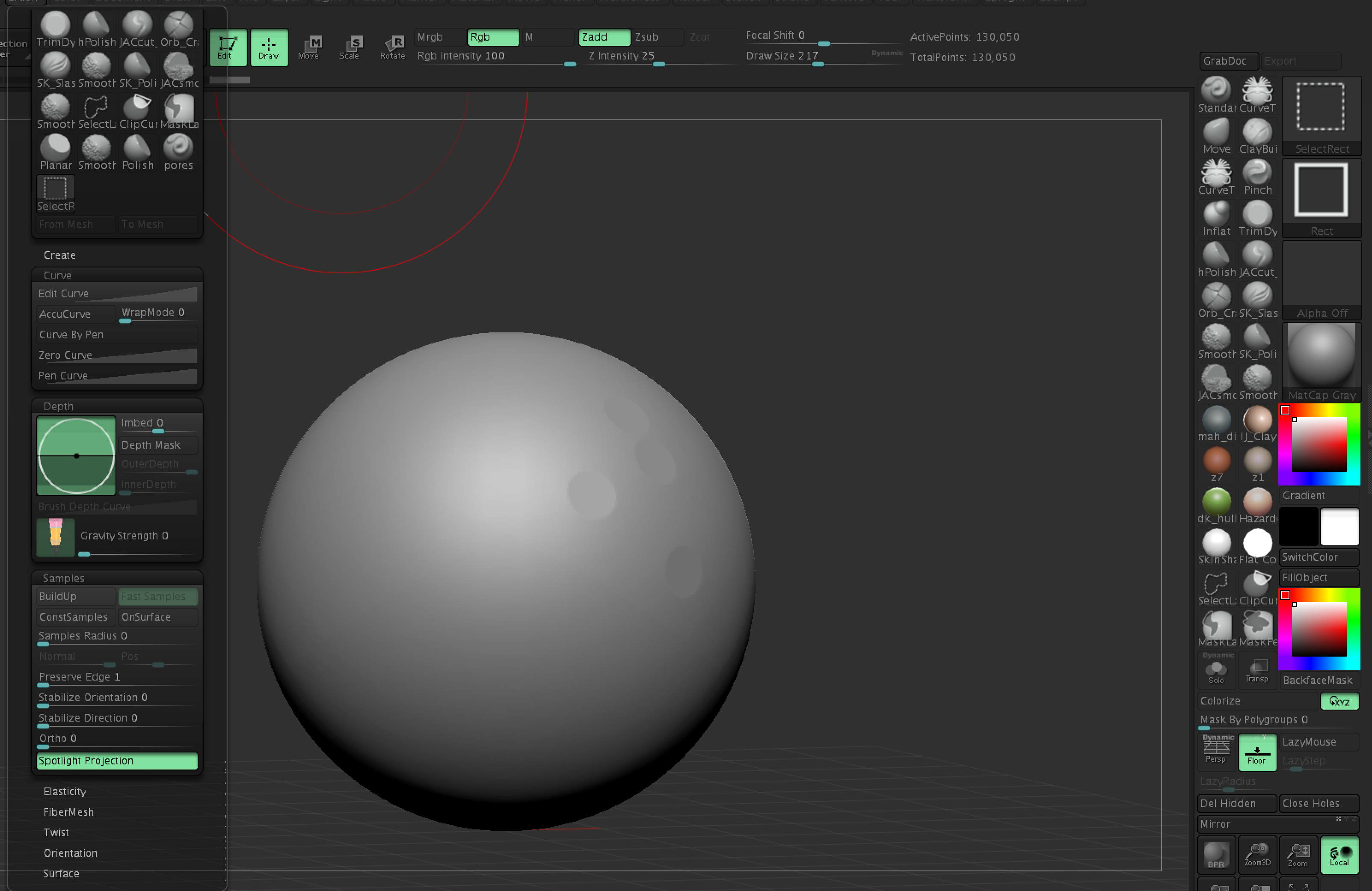Screen dimensions: 1372x891
Task: Choose the mah_di material sphere
Action: (x=1216, y=423)
